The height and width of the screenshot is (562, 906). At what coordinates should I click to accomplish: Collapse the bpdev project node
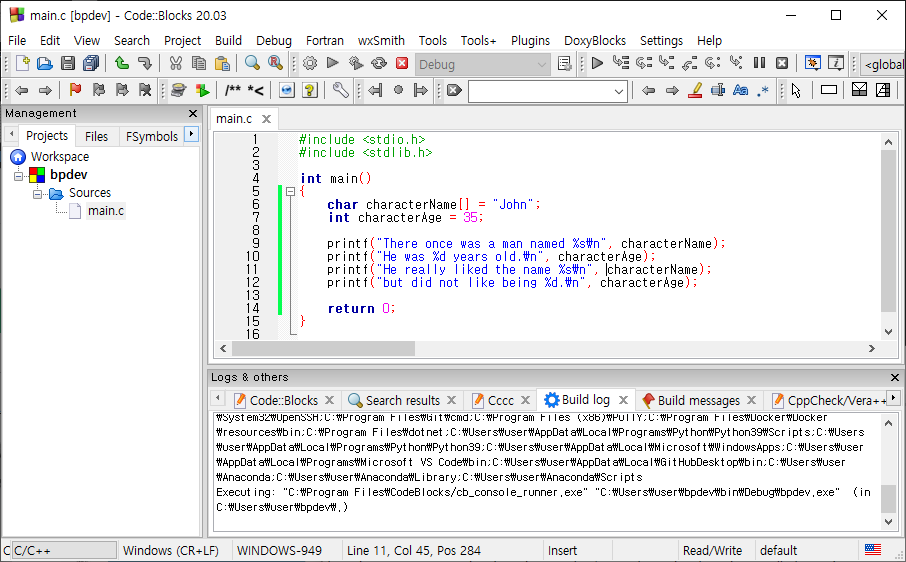coord(18,175)
